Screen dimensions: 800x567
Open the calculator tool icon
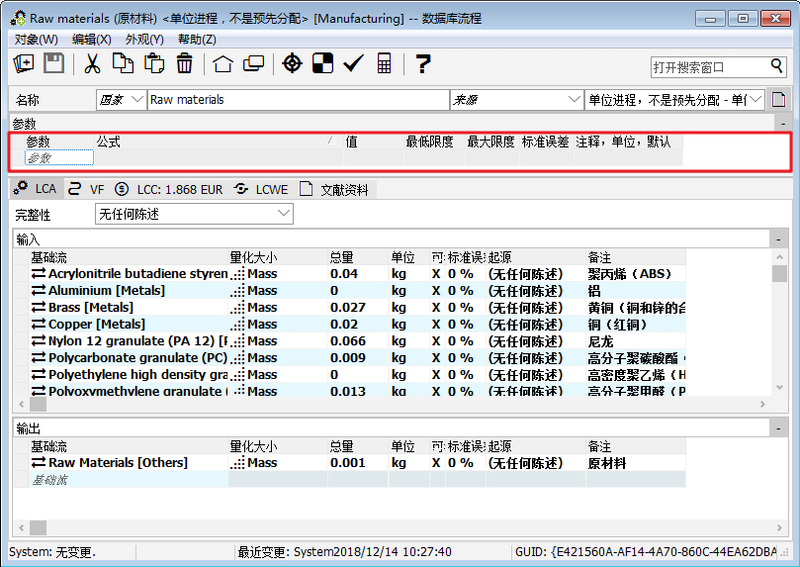pyautogui.click(x=384, y=64)
